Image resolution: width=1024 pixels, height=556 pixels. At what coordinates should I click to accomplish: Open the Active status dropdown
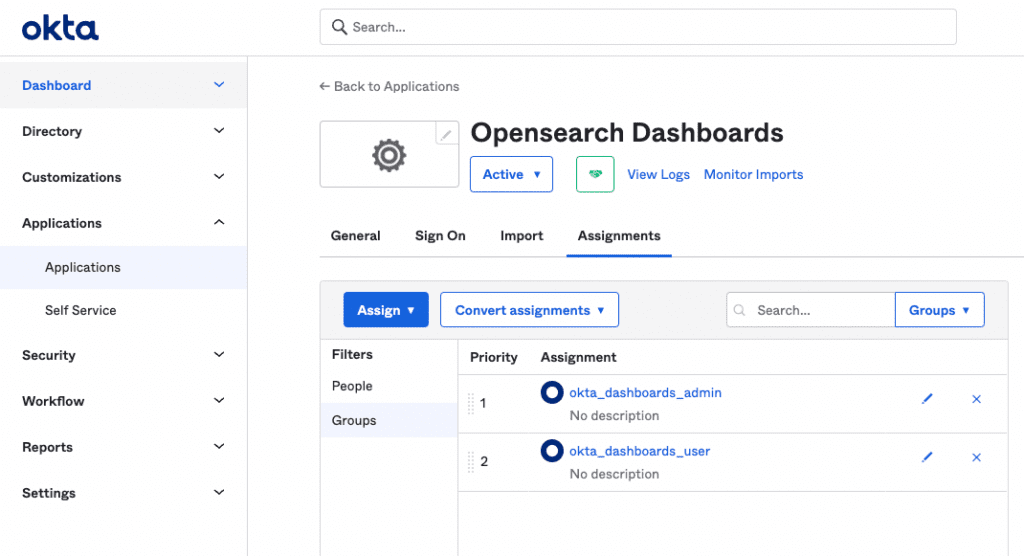pos(511,174)
